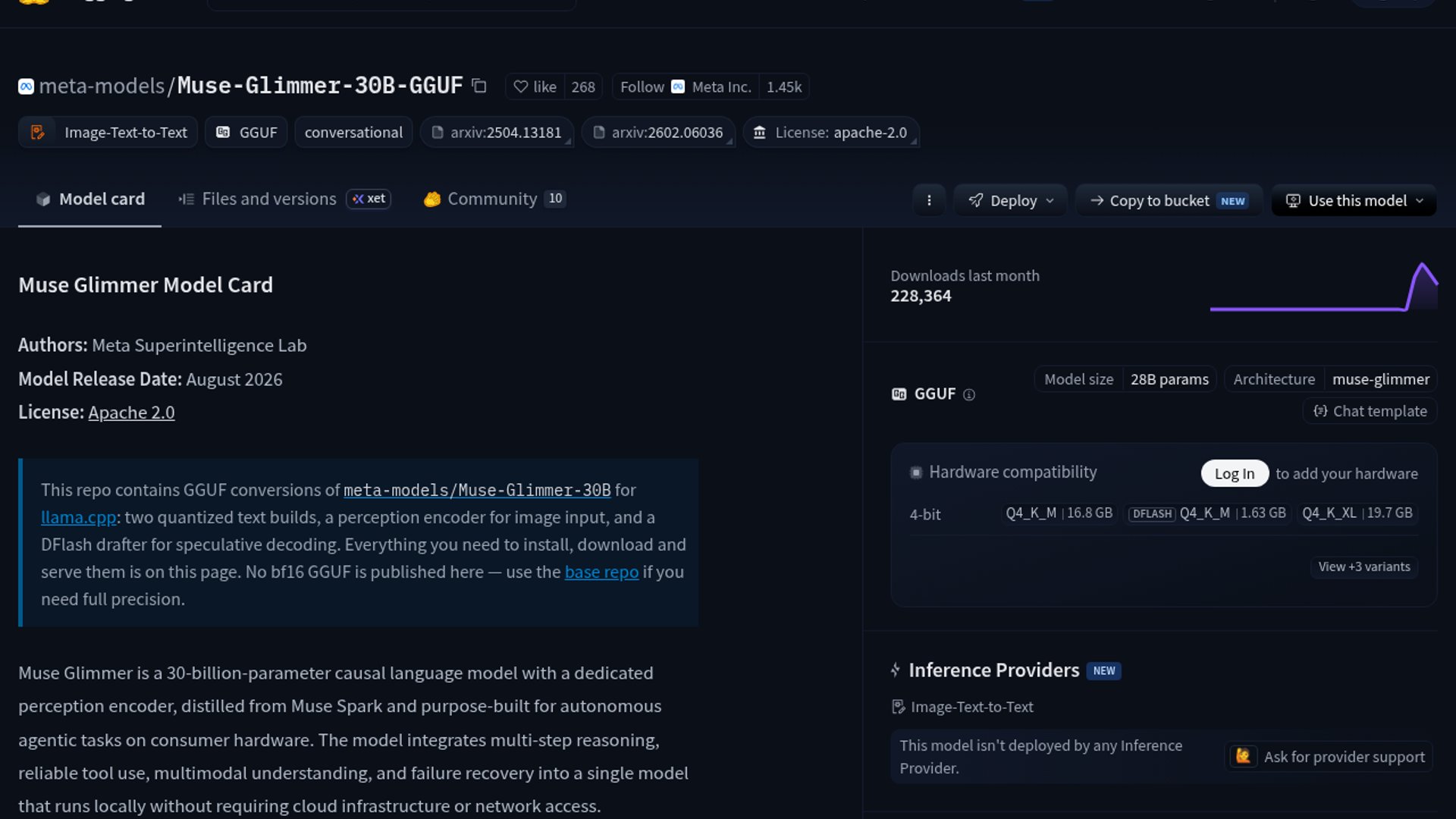Click the Community tab hands icon
The width and height of the screenshot is (1456, 819).
[432, 199]
